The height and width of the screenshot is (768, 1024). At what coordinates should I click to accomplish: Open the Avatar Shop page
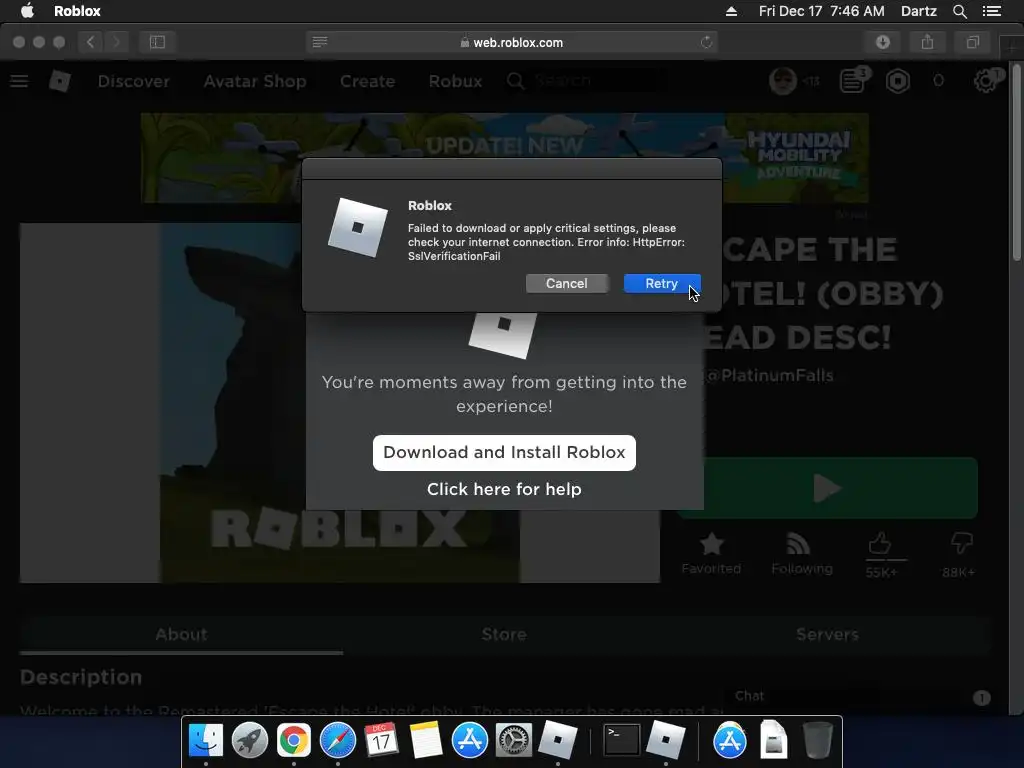tap(255, 81)
